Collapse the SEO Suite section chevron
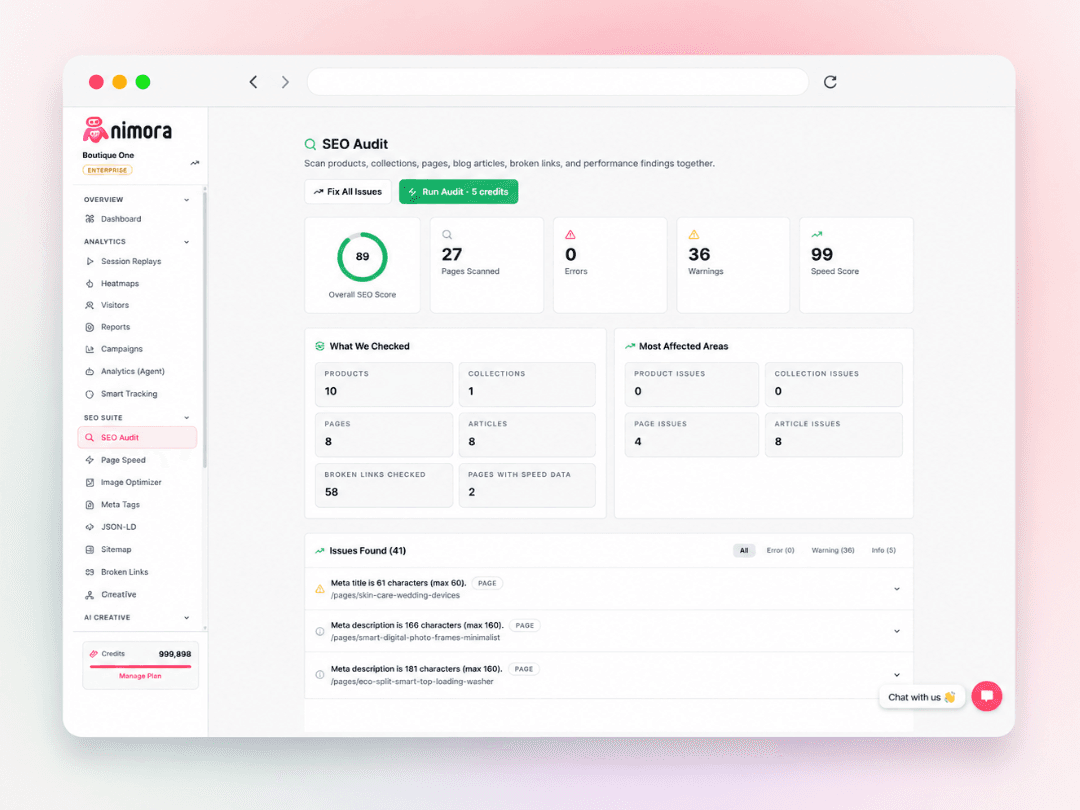 [x=187, y=418]
